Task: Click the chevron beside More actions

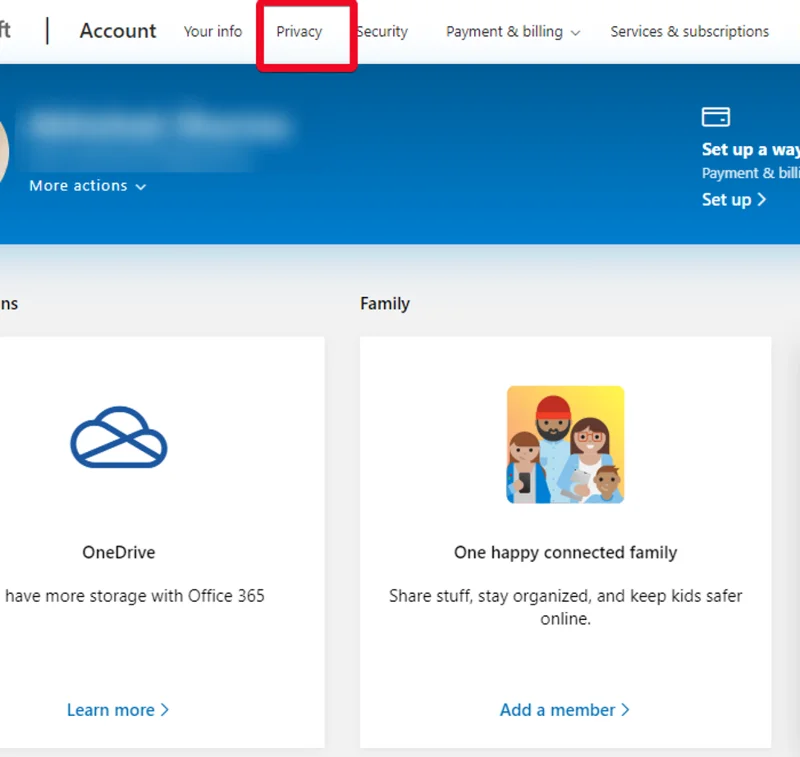Action: 141,187
